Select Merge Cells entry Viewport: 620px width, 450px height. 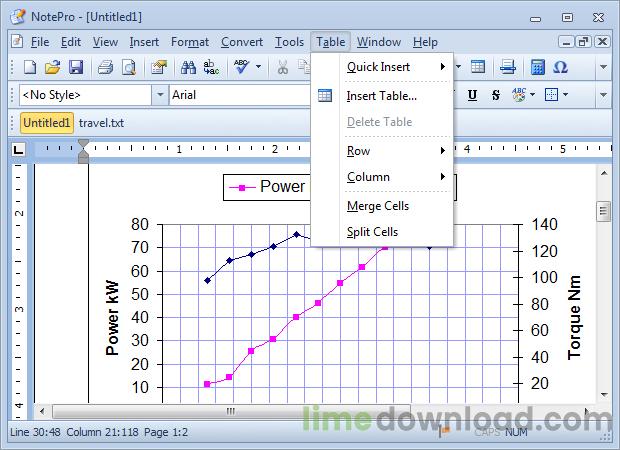[x=378, y=206]
